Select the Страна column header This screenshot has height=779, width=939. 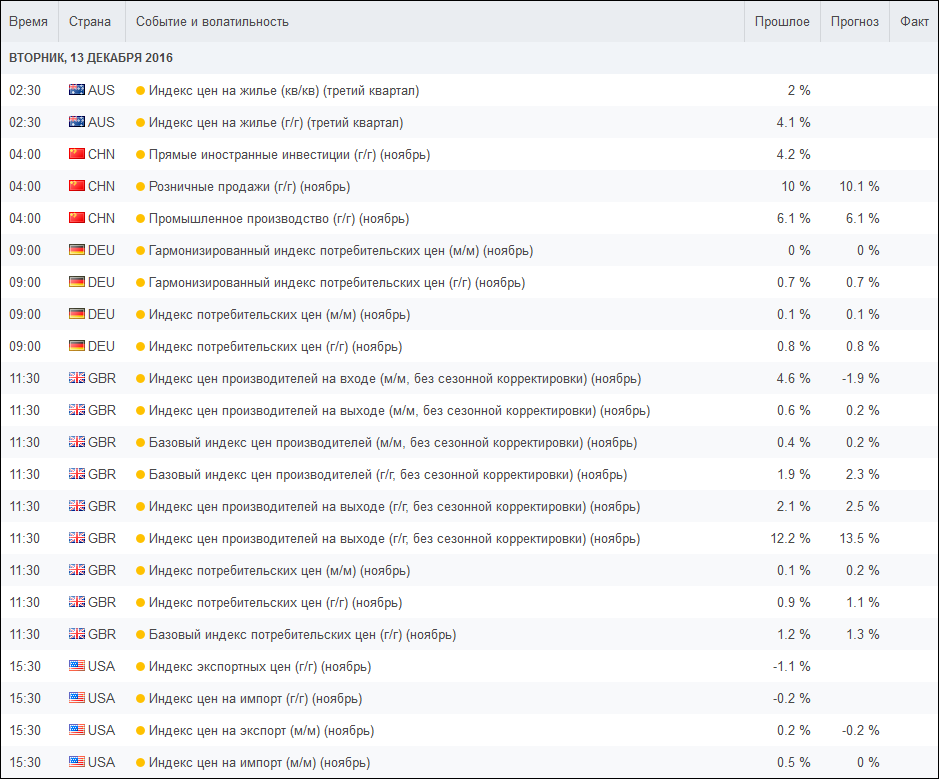click(89, 22)
